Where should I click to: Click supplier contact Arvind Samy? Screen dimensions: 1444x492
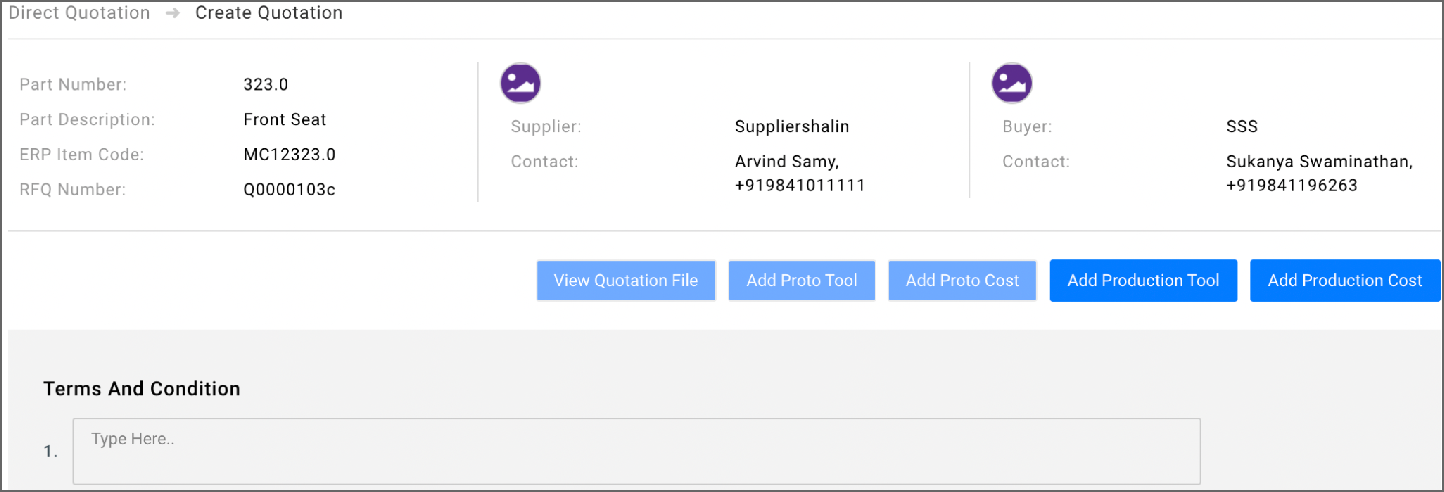pos(787,162)
